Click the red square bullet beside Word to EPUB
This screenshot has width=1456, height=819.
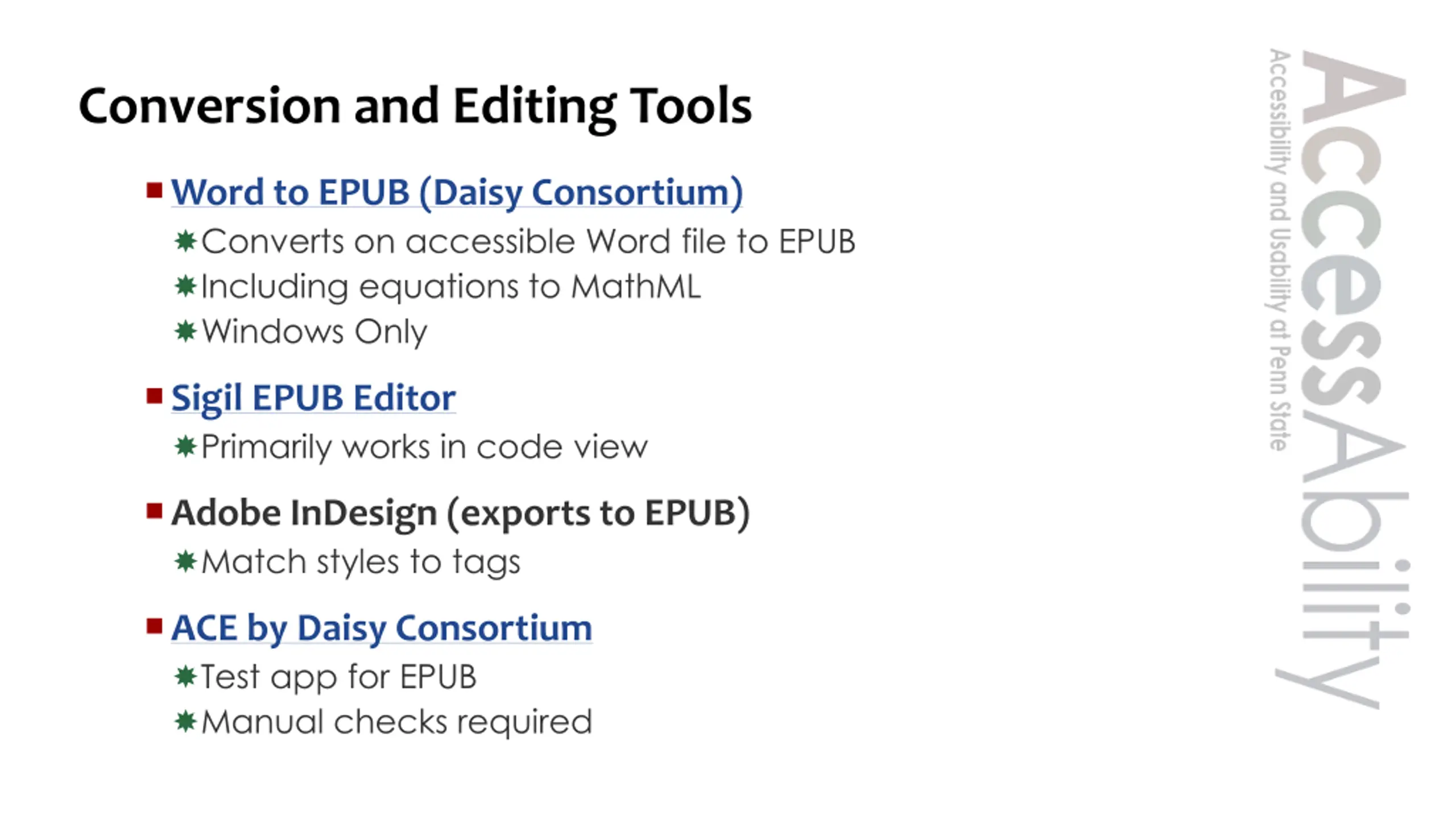pos(154,190)
